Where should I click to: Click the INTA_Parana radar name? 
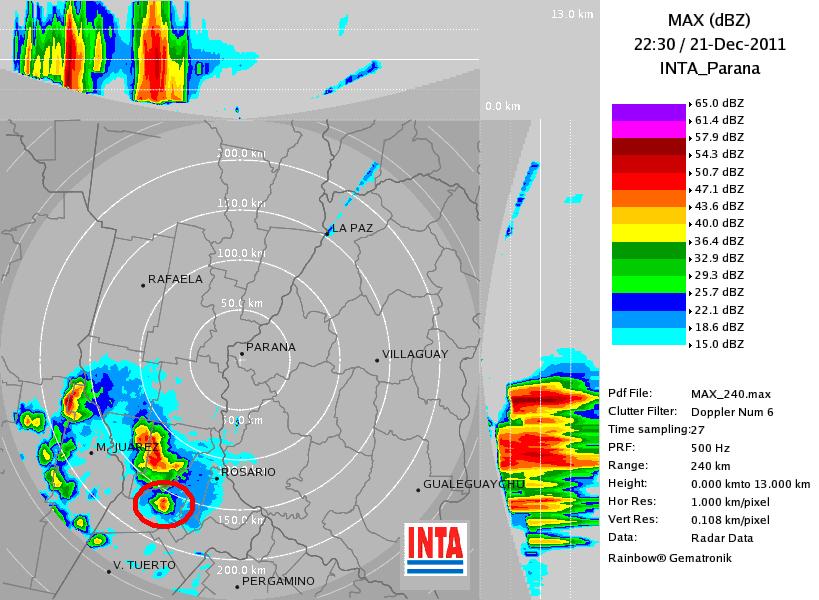click(709, 68)
